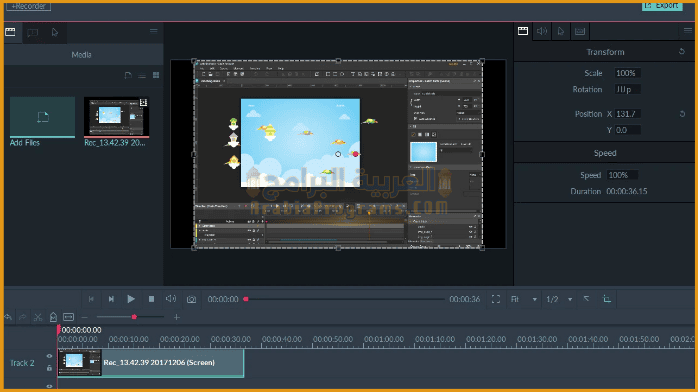Zoom out the timeline with minus
Image resolution: width=698 pixels, height=392 pixels.
pyautogui.click(x=85, y=317)
